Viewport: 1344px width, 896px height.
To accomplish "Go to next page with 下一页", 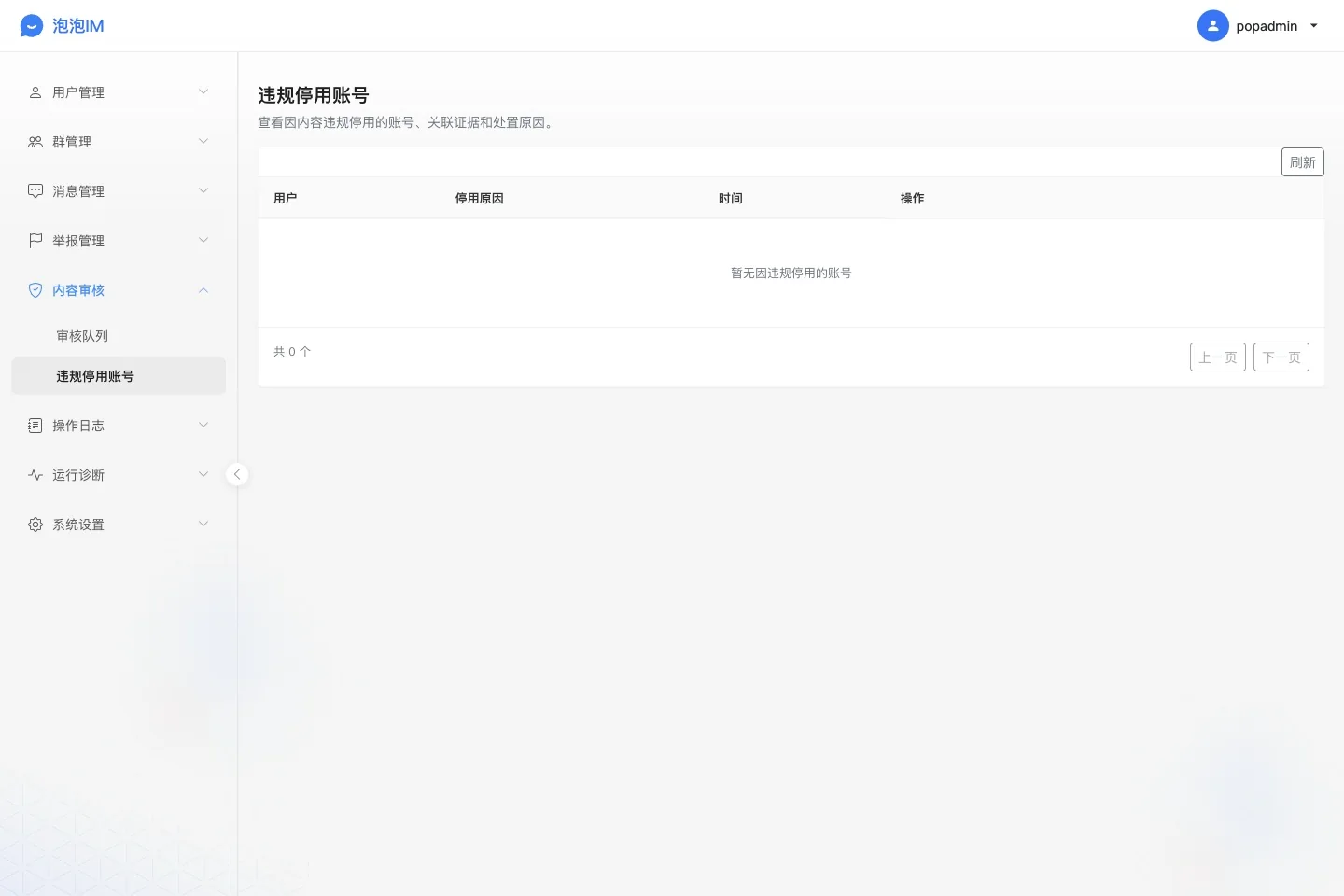I will click(1281, 357).
